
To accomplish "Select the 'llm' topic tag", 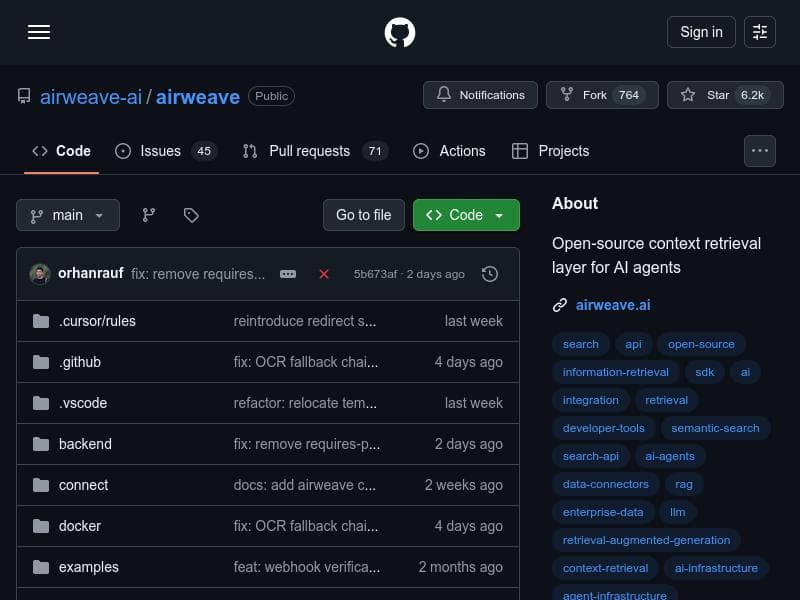I will pos(678,512).
